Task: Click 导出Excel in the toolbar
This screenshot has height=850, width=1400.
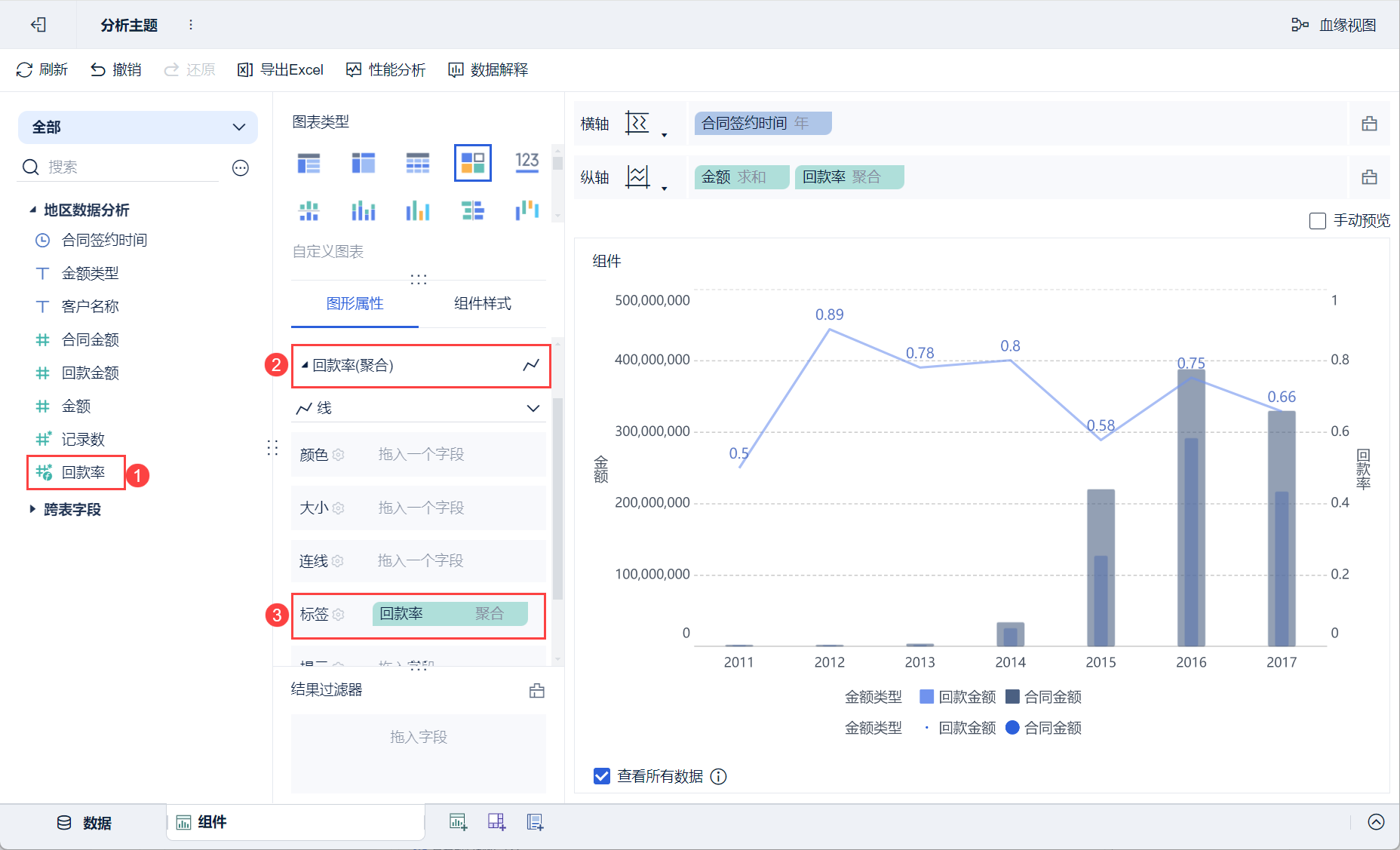Action: [x=281, y=70]
